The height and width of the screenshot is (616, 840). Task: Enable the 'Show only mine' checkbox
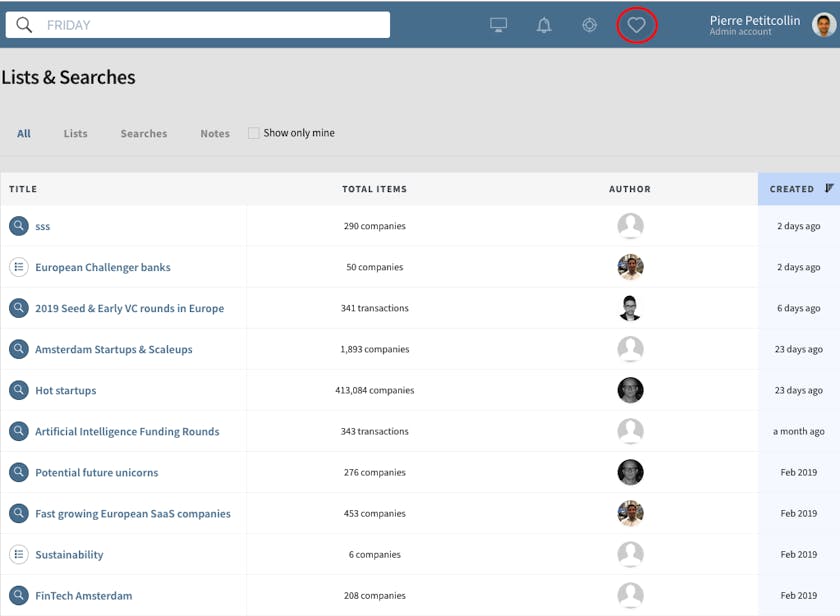254,133
